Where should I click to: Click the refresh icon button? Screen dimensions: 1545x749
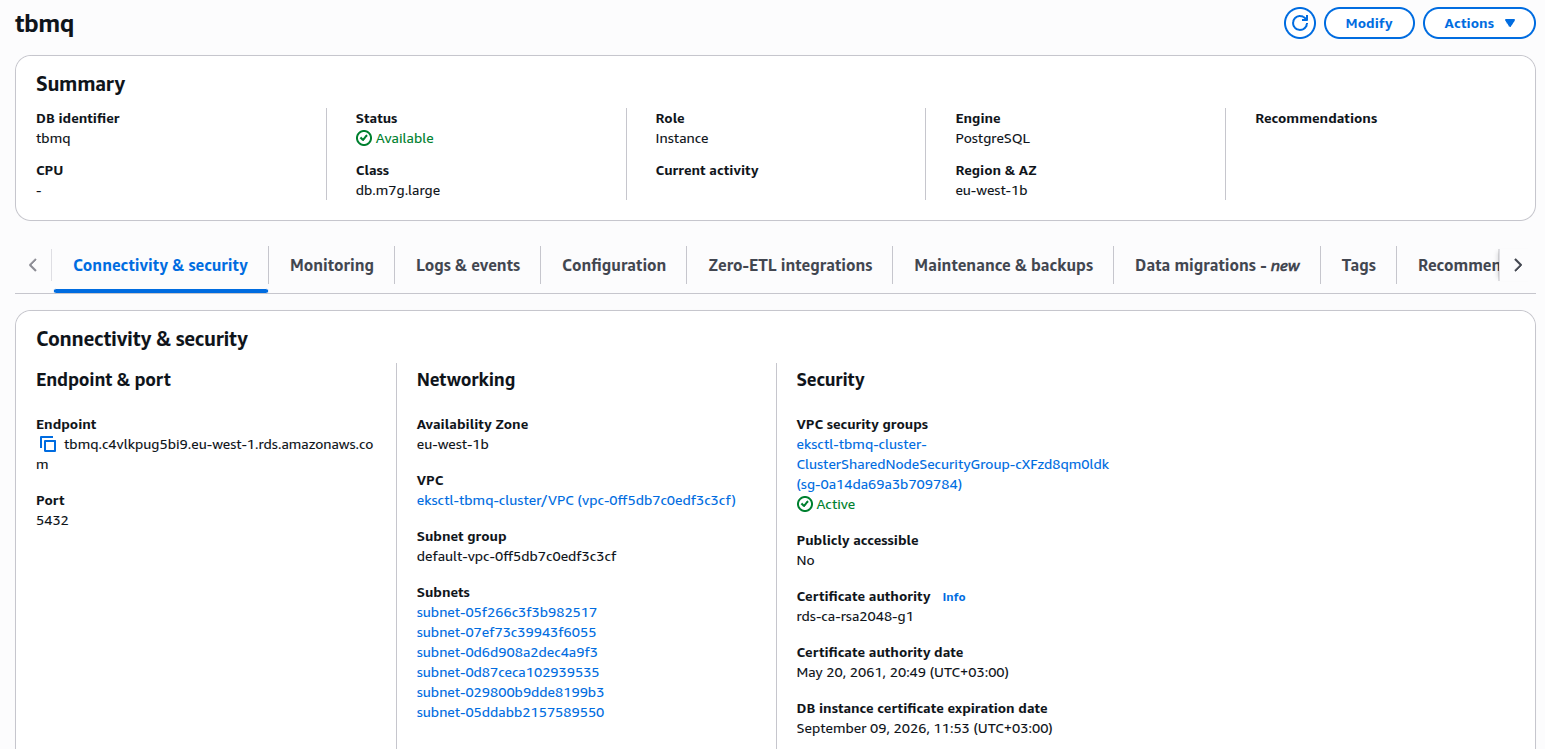1299,23
